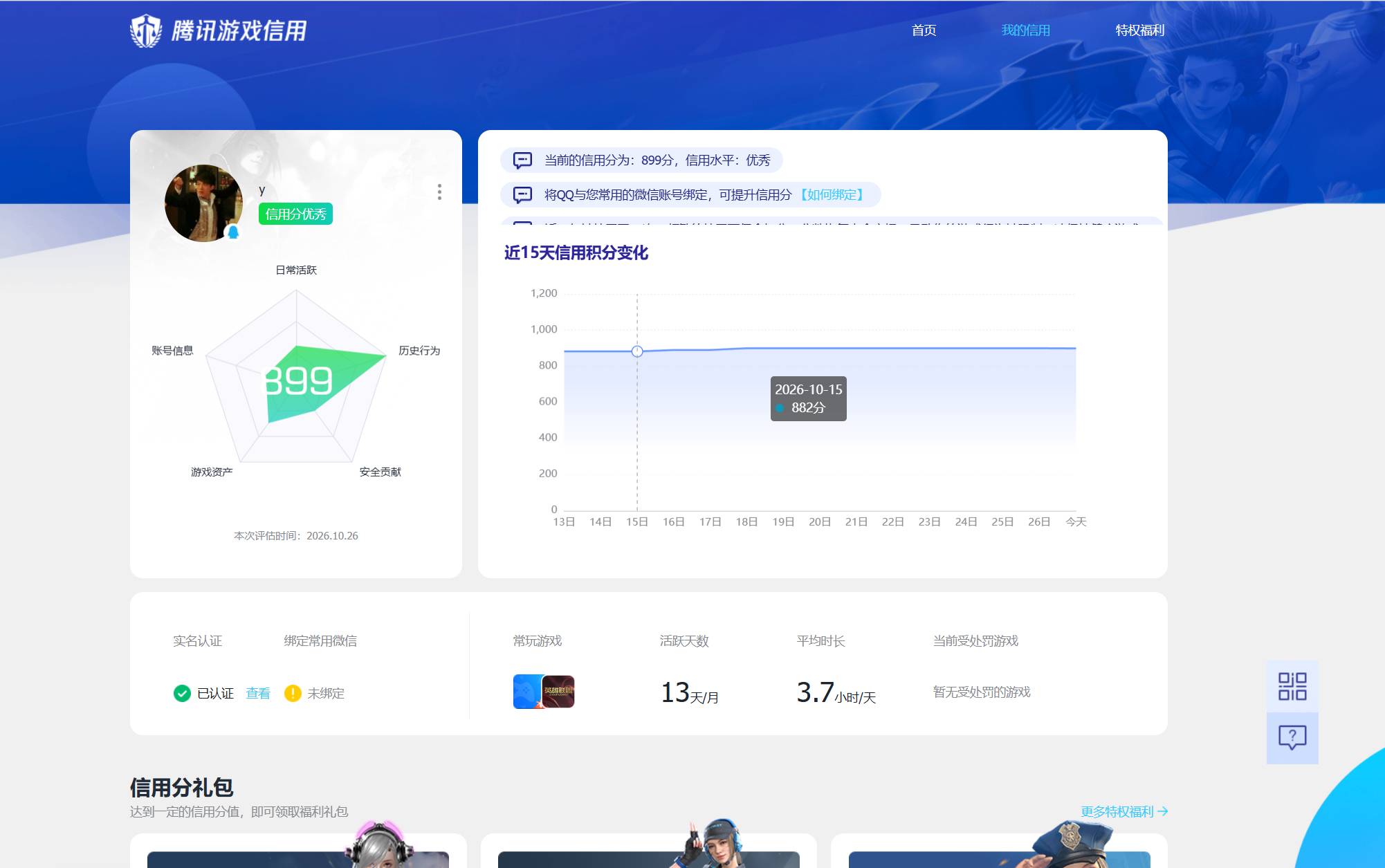Viewport: 1385px width, 868px height.
Task: Click the Tencent Game Credit shield logo
Action: point(146,31)
